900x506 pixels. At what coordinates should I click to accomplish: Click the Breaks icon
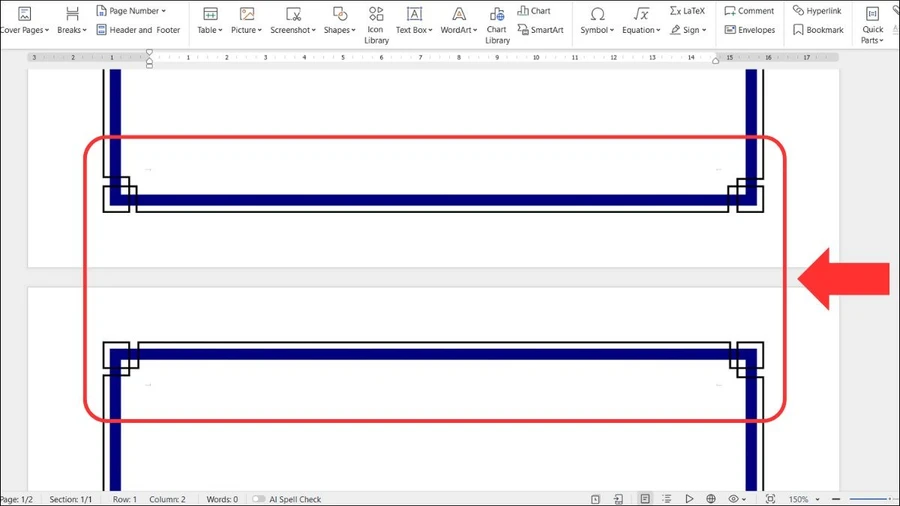click(72, 14)
